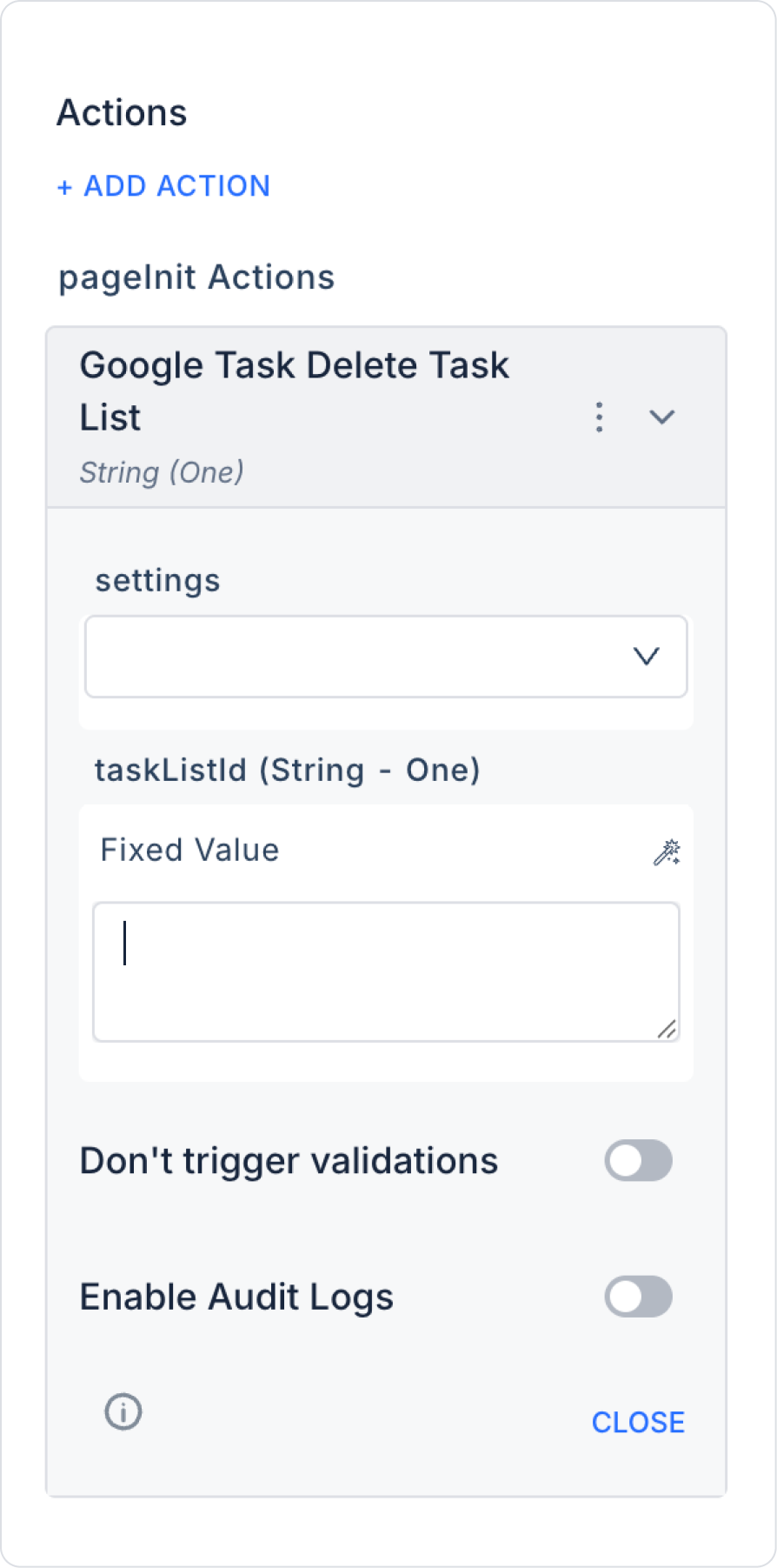This screenshot has width=777, height=1568.
Task: Toggle Don't trigger validations switch
Action: pyautogui.click(x=638, y=1161)
